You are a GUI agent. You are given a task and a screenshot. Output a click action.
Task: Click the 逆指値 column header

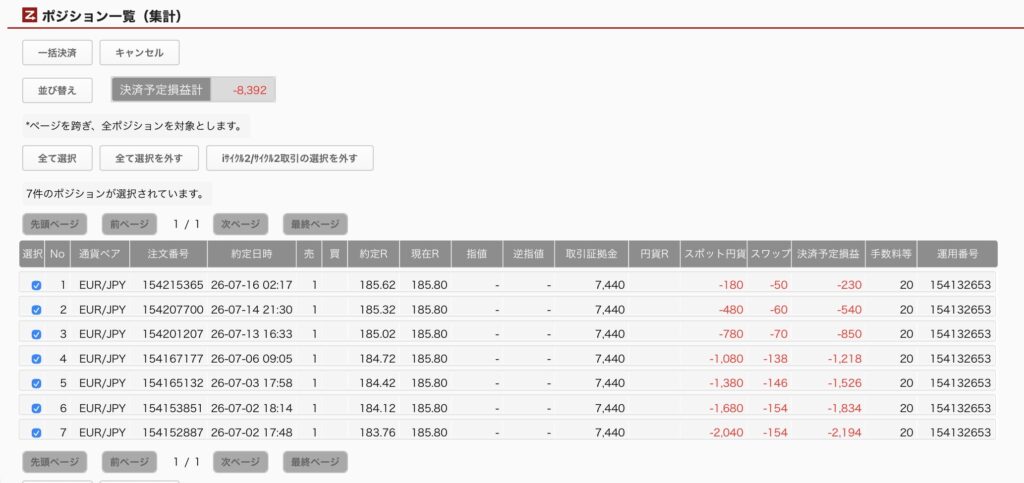pos(529,254)
